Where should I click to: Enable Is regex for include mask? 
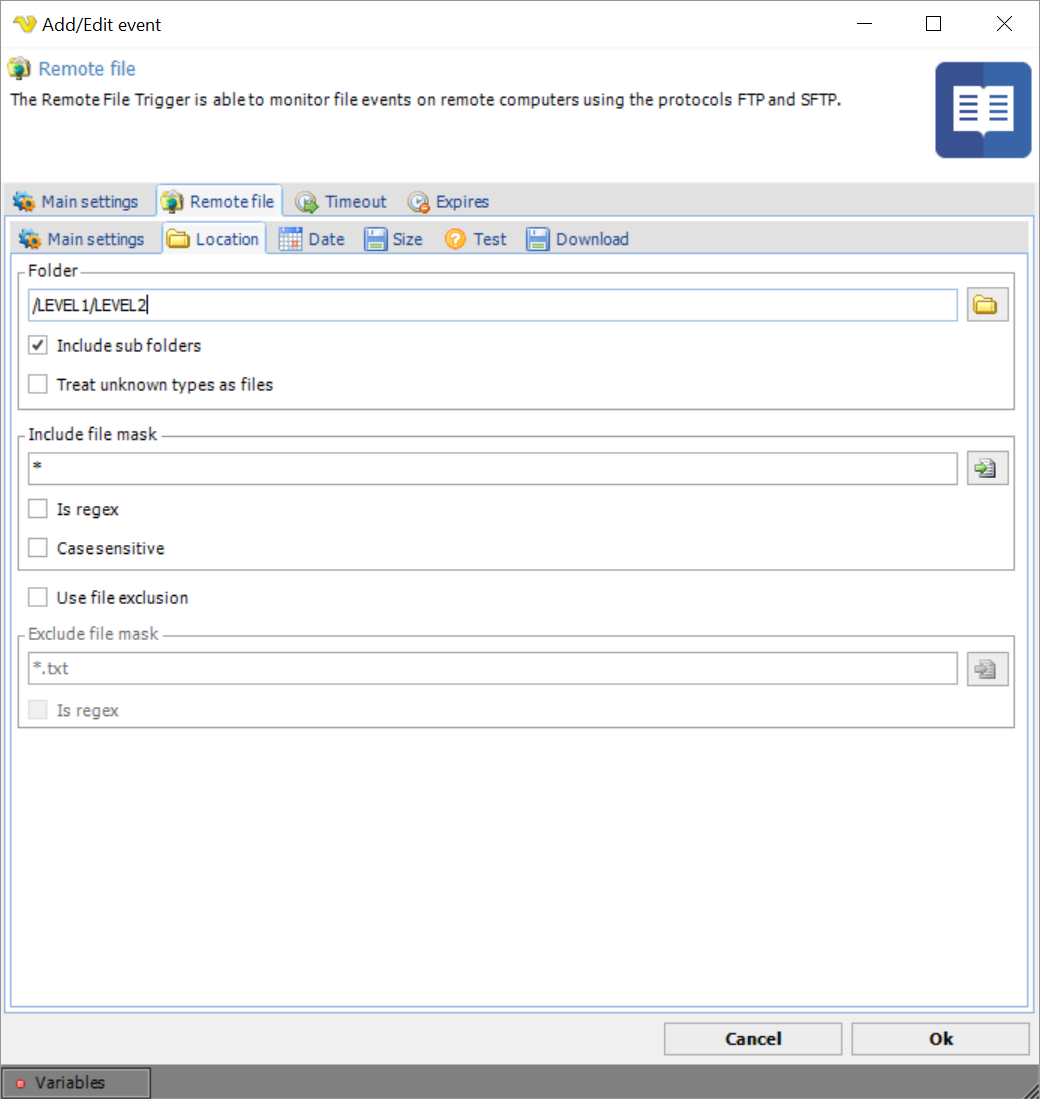point(38,510)
